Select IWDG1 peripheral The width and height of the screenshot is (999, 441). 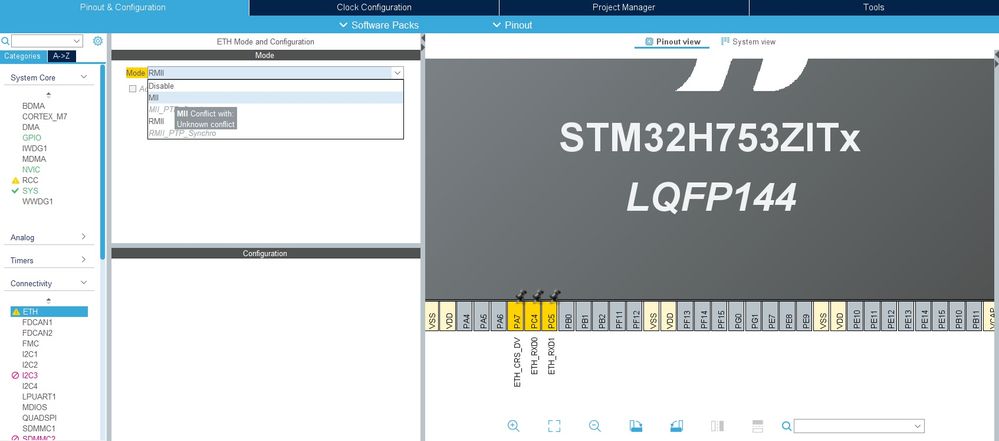[x=34, y=148]
